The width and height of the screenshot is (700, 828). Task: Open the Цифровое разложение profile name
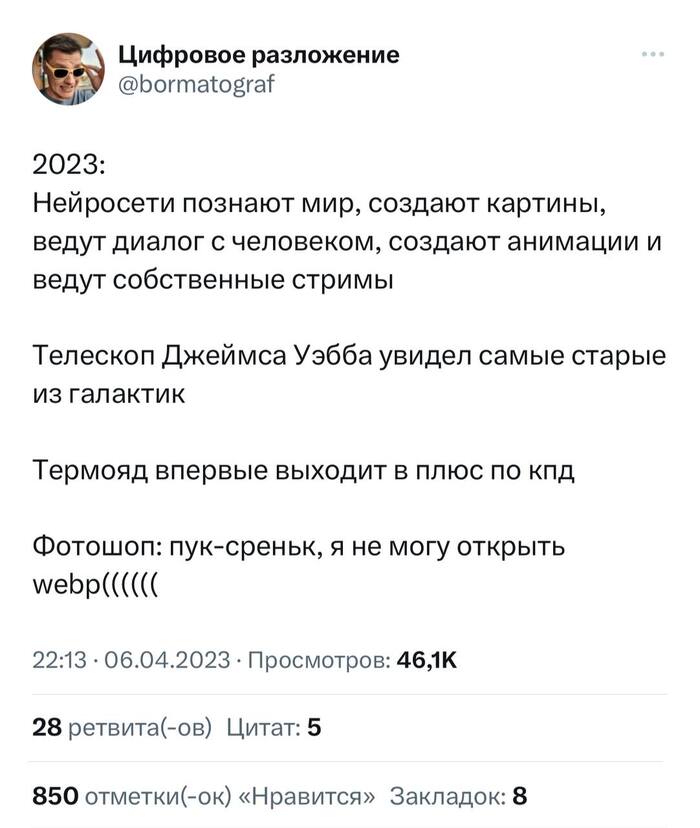coord(259,55)
